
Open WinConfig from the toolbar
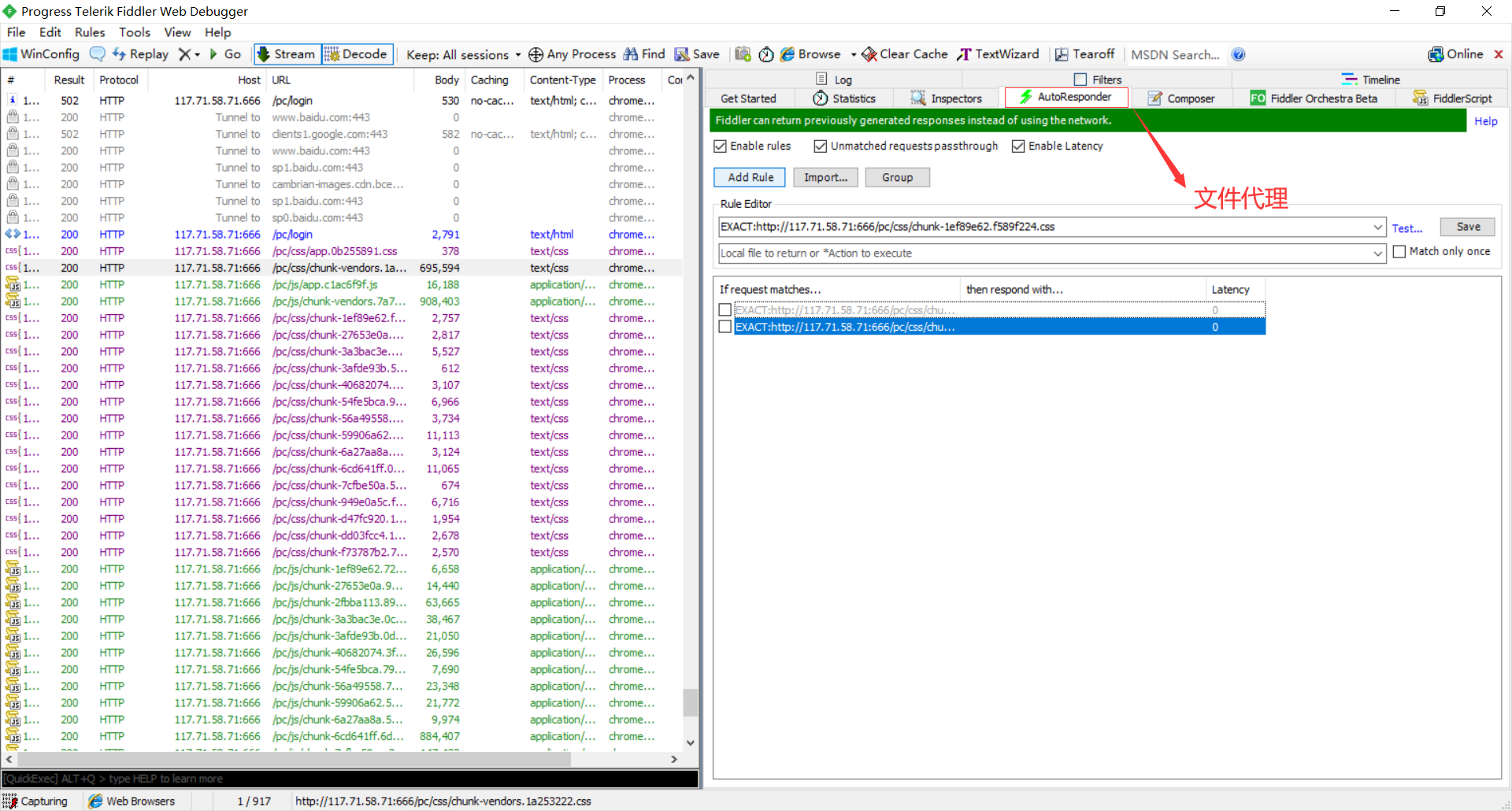pyautogui.click(x=41, y=54)
